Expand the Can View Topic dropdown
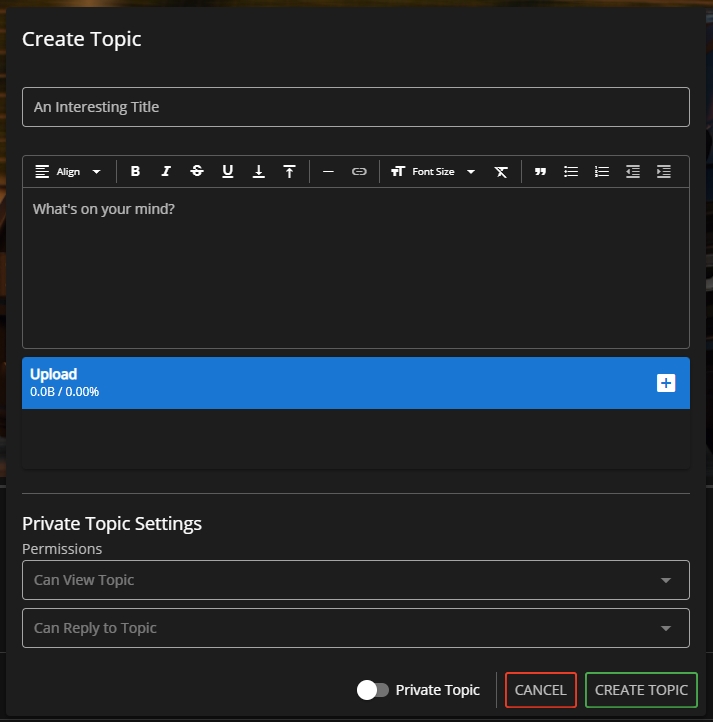The width and height of the screenshot is (713, 722). click(x=355, y=580)
